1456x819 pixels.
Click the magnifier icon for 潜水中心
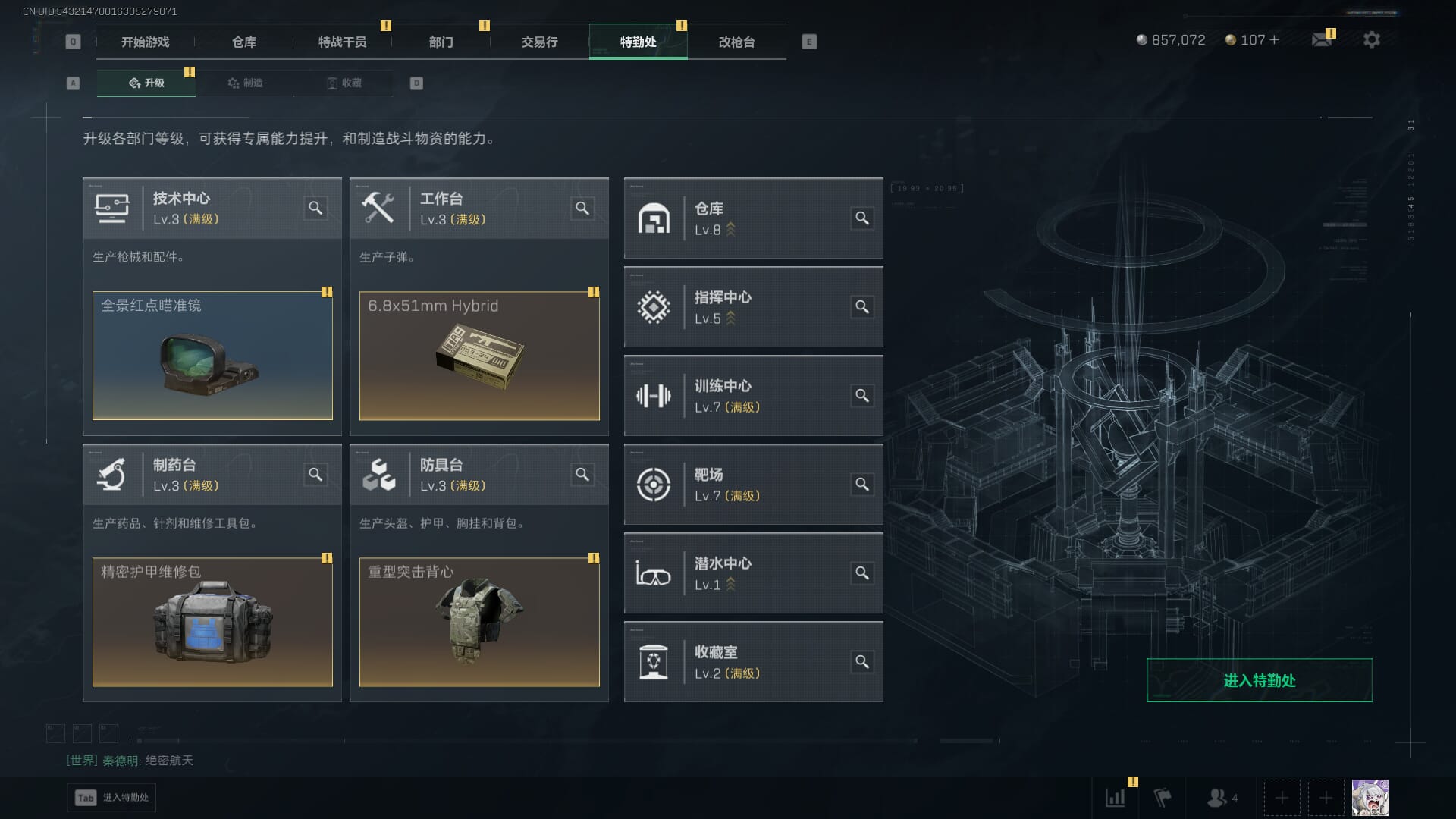862,573
